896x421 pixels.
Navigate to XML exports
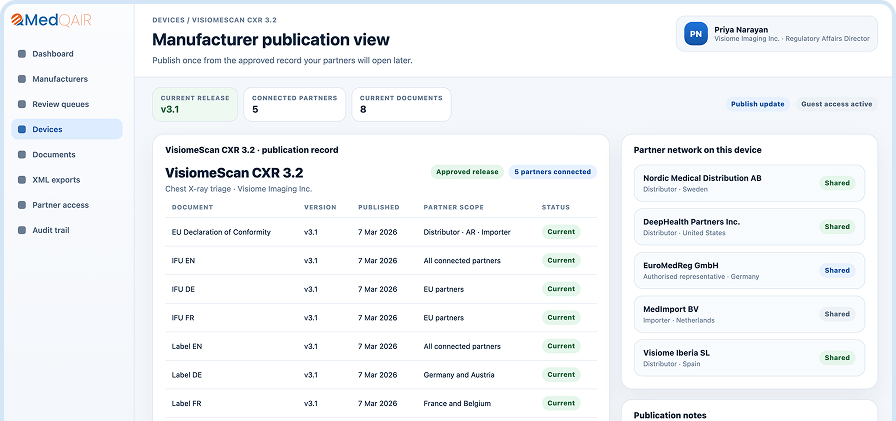(x=67, y=179)
